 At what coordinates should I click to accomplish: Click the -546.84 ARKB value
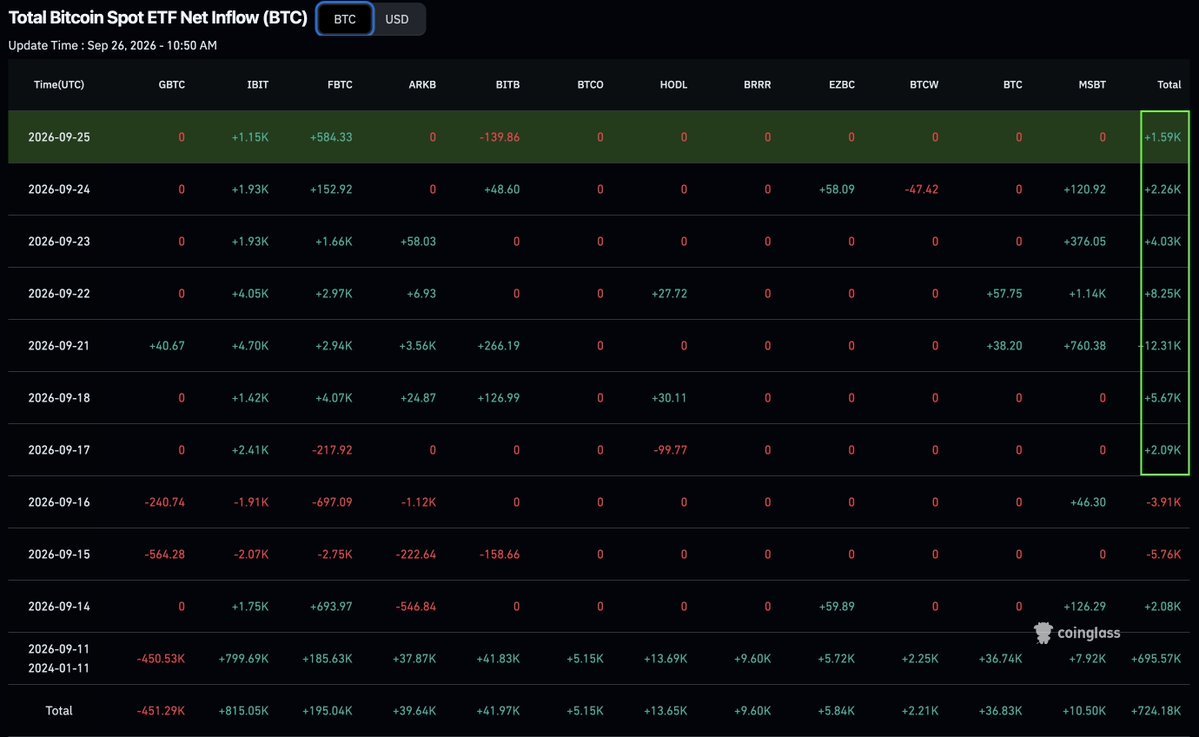416,607
